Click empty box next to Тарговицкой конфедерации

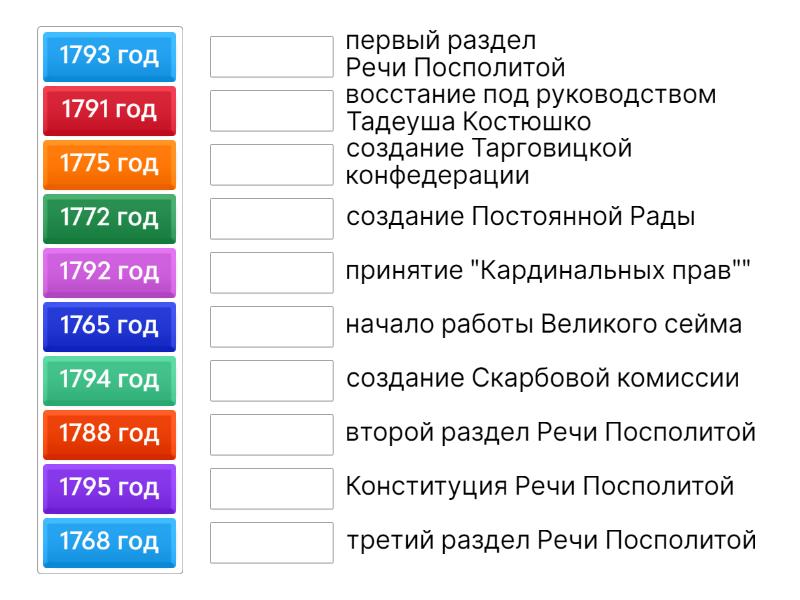click(271, 164)
